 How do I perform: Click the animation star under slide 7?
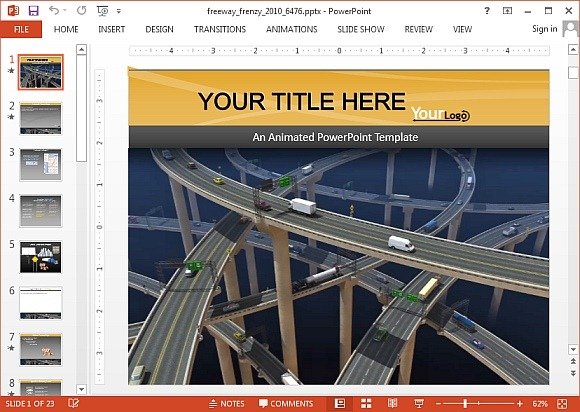pyautogui.click(x=11, y=348)
